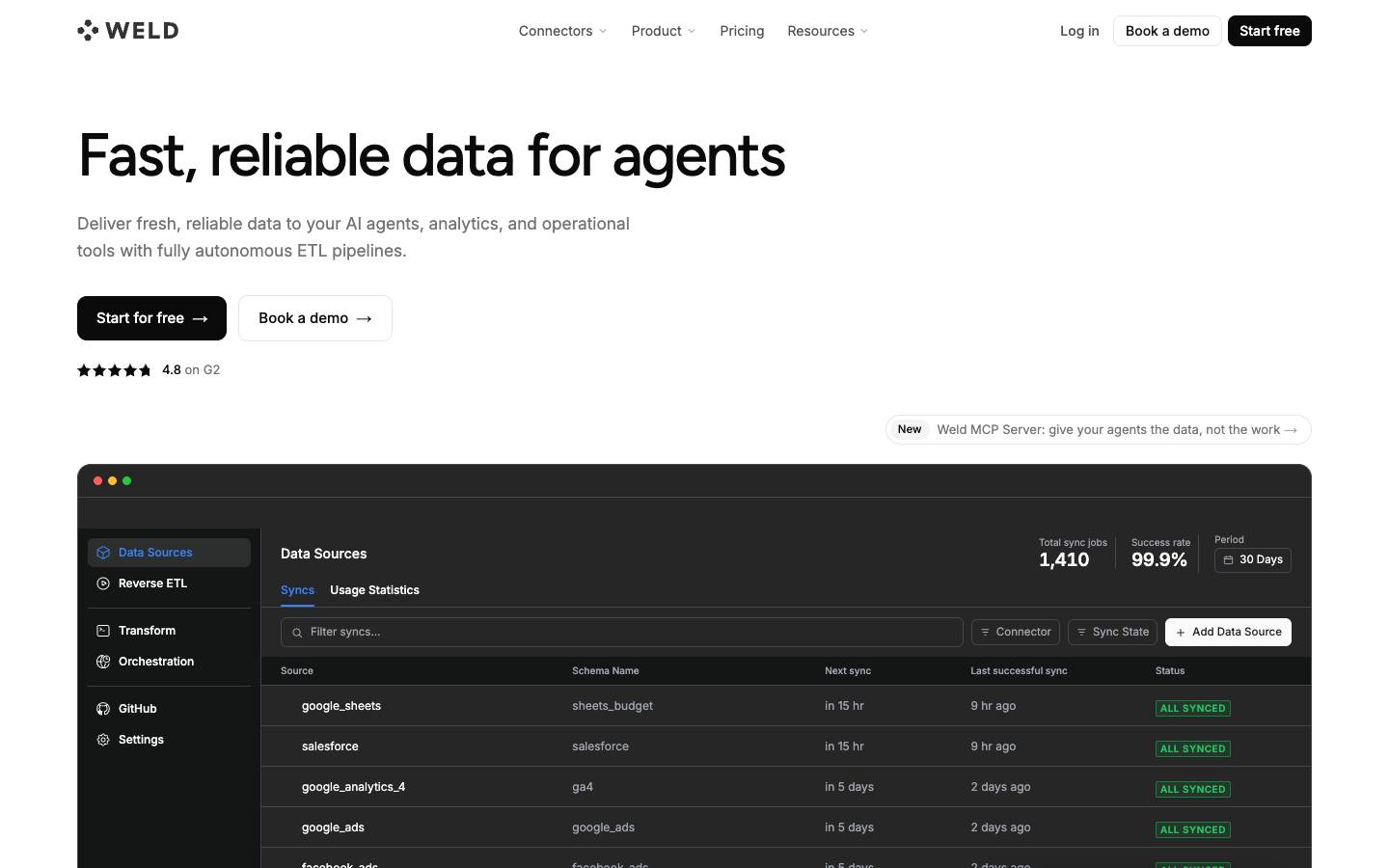Click the Start free button

[1269, 31]
